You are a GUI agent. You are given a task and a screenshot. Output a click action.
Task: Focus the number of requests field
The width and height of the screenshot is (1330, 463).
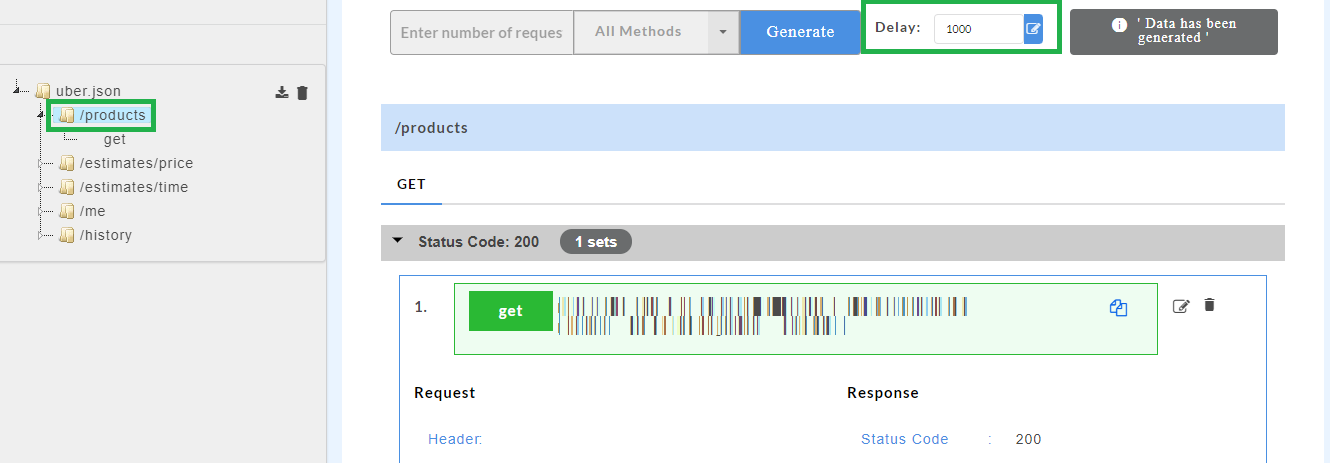[481, 32]
